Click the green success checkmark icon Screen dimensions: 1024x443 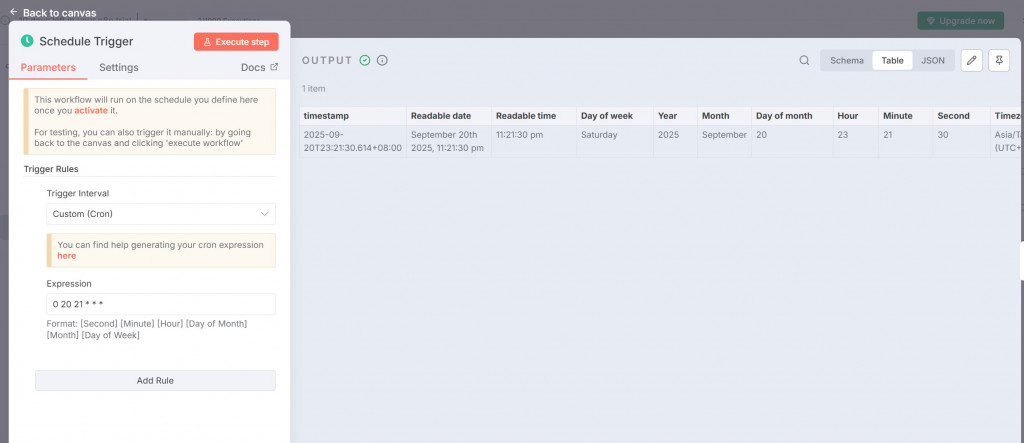click(x=365, y=60)
